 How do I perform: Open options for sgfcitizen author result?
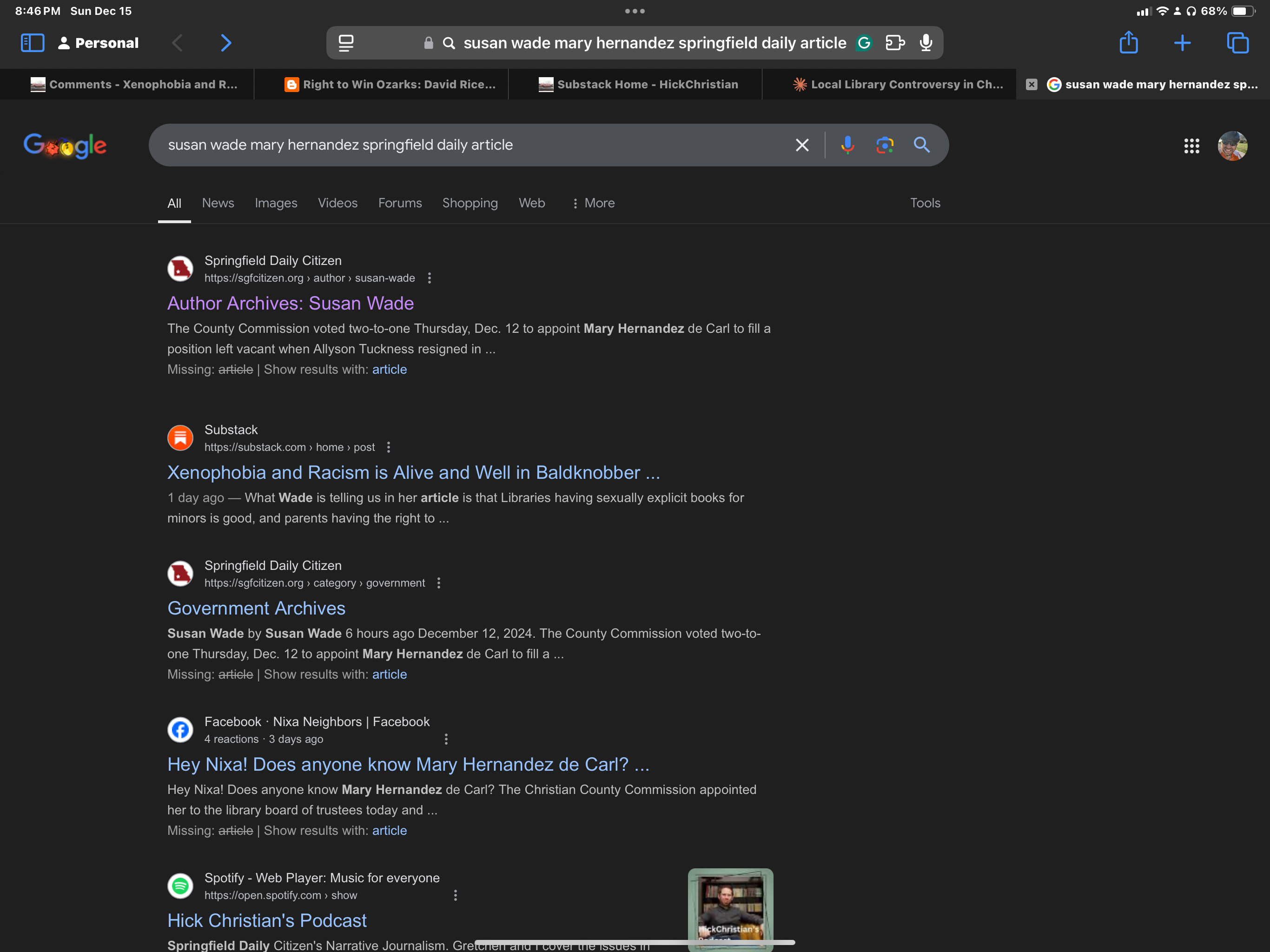tap(430, 278)
